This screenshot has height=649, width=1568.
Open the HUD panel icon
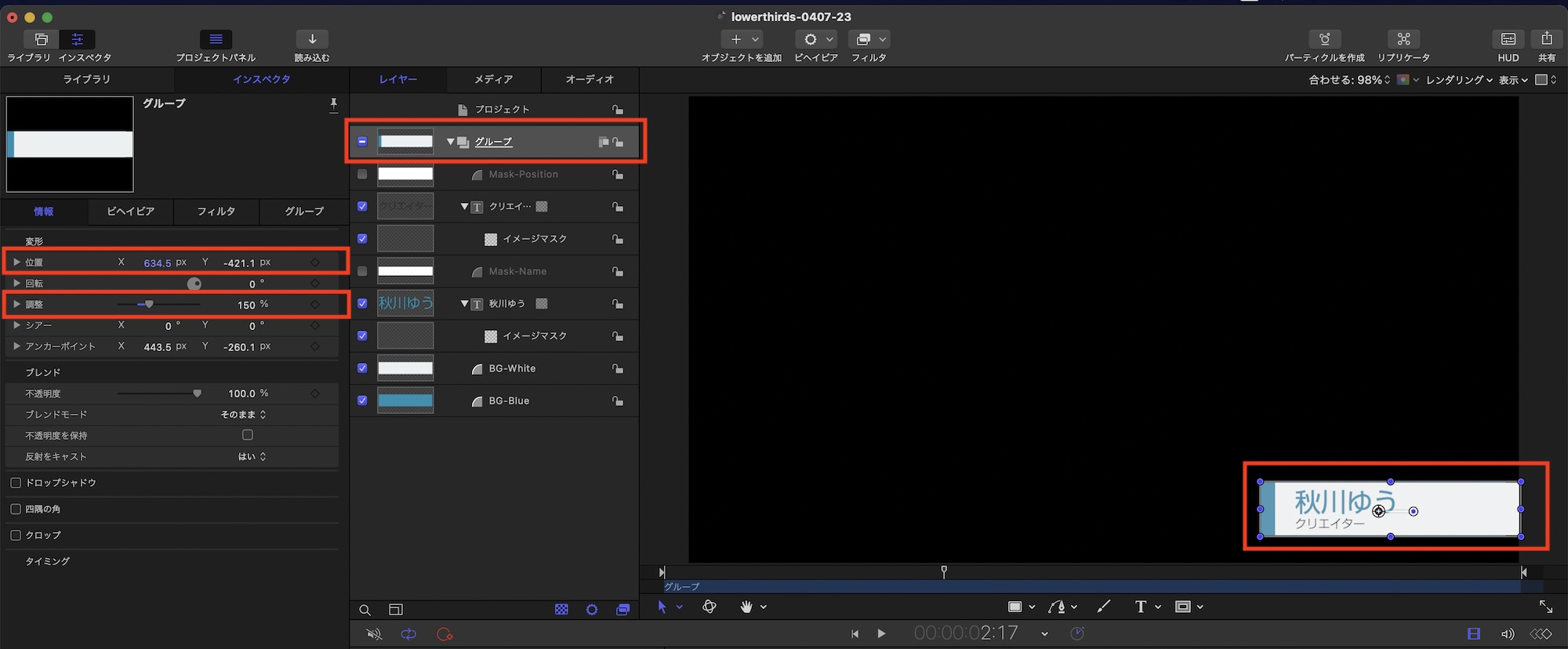[x=1508, y=39]
